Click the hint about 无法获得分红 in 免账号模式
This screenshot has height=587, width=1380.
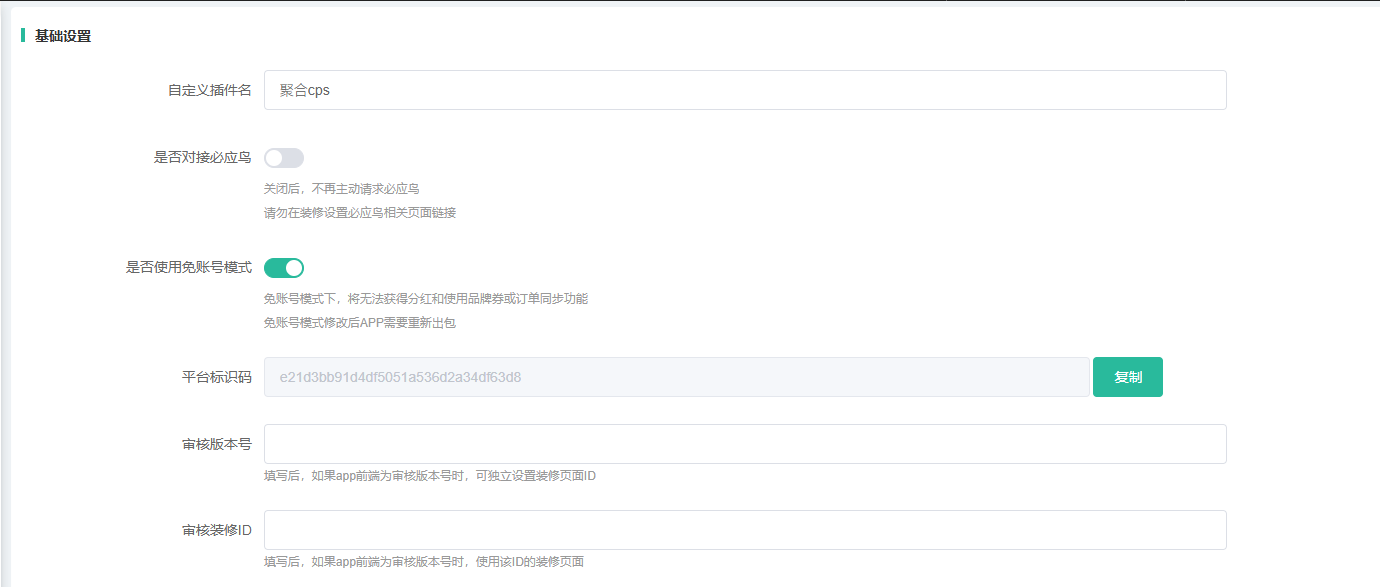(x=425, y=298)
